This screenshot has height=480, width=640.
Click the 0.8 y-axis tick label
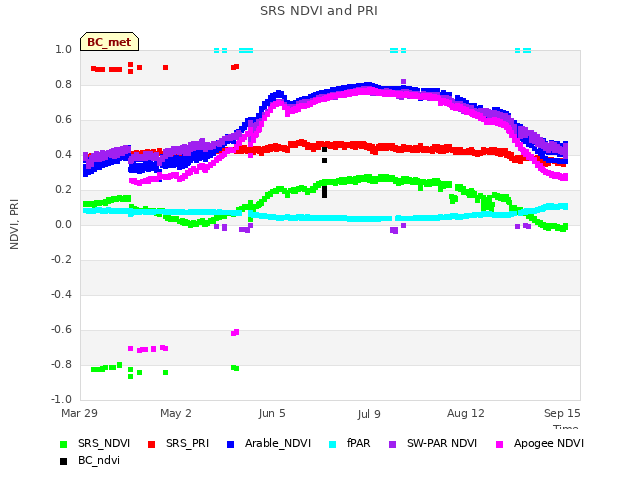[64, 85]
